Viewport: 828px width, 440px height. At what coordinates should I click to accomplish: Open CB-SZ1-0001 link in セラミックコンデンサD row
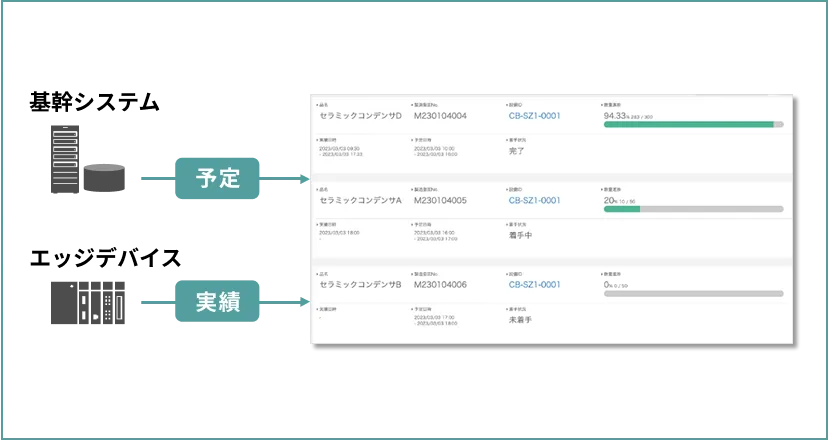click(x=534, y=116)
